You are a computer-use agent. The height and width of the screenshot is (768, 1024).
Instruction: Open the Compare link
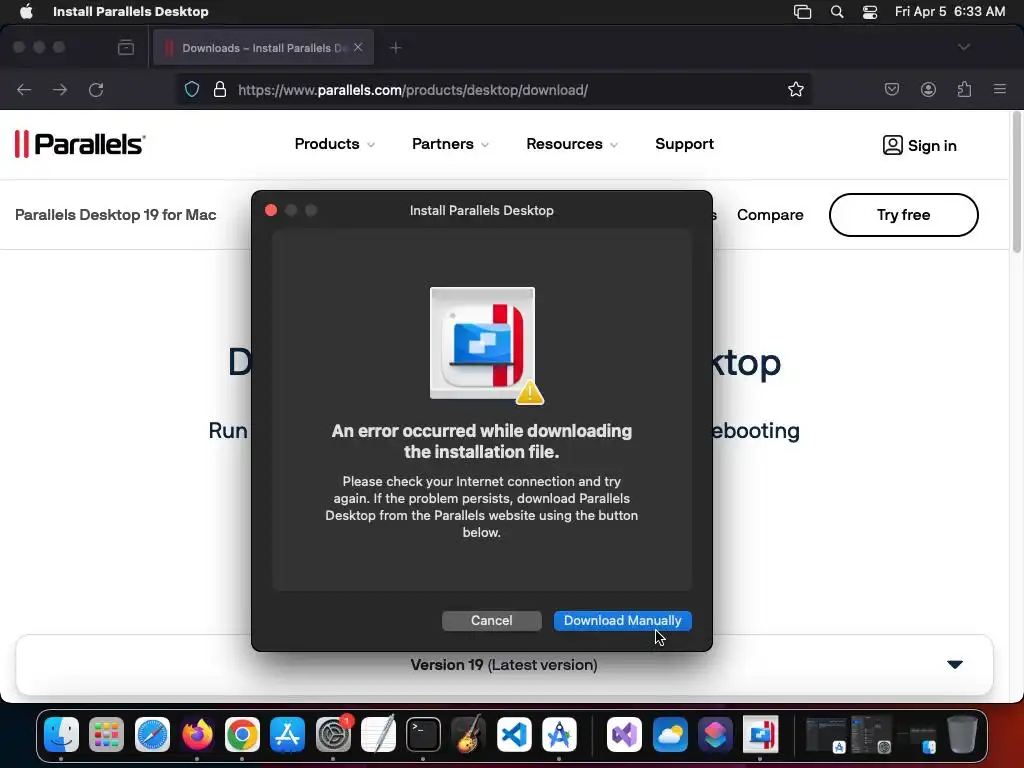pos(770,215)
